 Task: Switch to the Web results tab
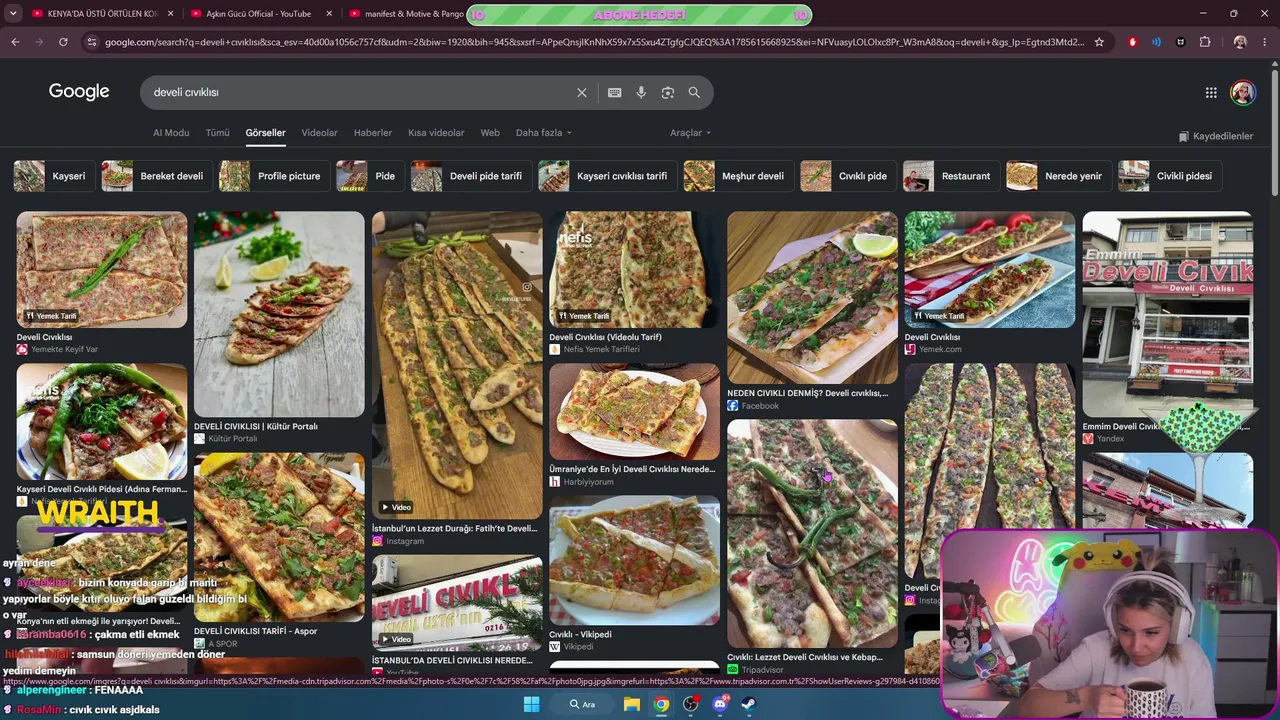(x=490, y=133)
